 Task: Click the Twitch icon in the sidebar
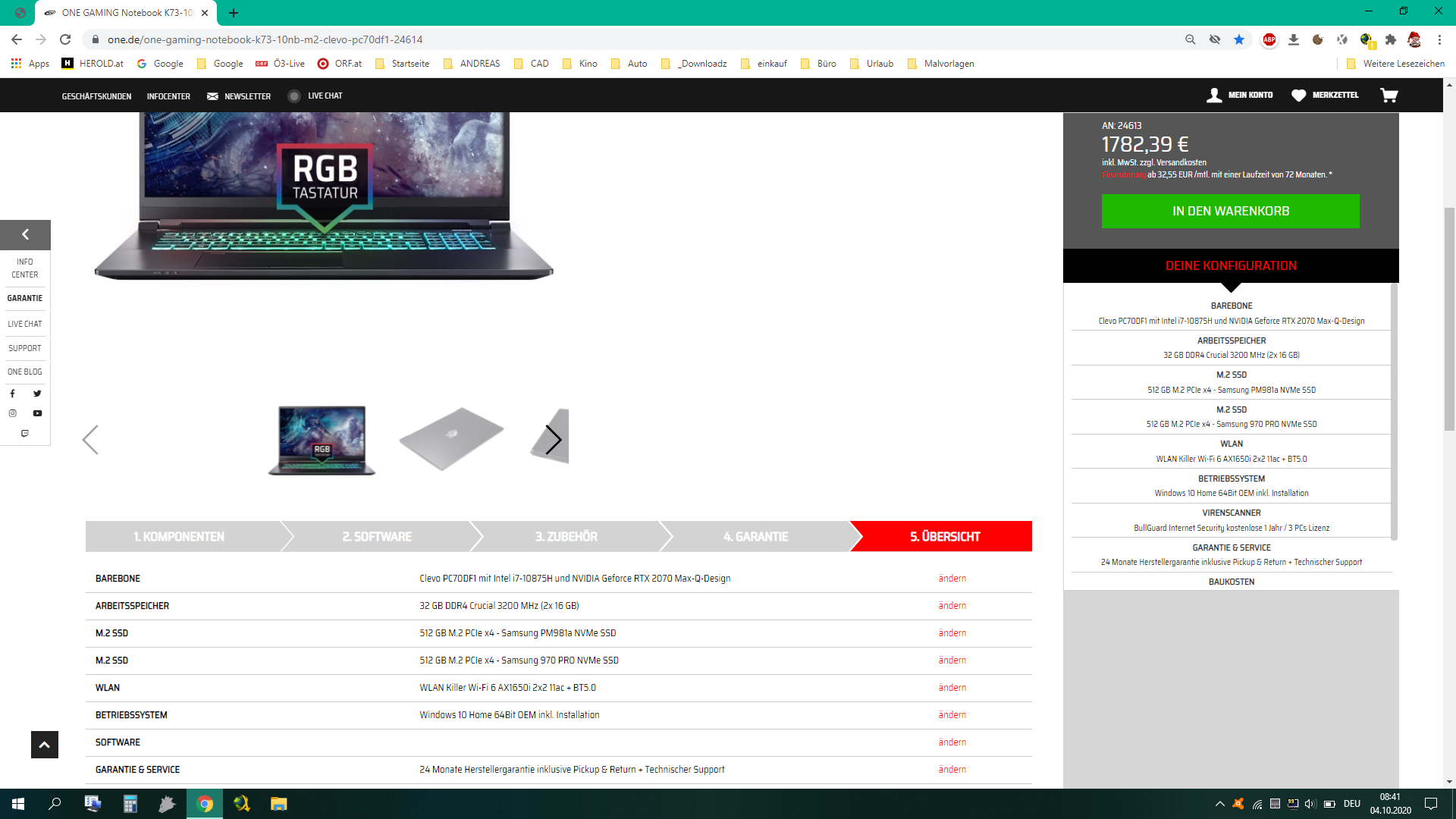(25, 434)
